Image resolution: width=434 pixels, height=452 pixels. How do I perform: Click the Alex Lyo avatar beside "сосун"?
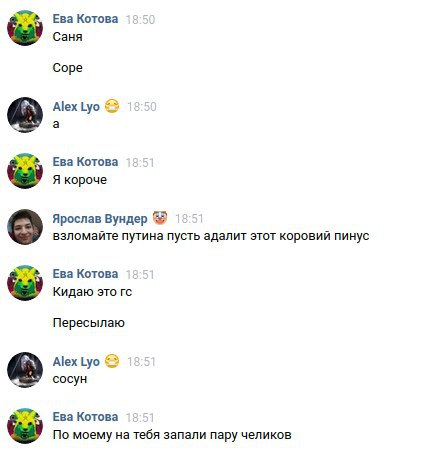(25, 370)
